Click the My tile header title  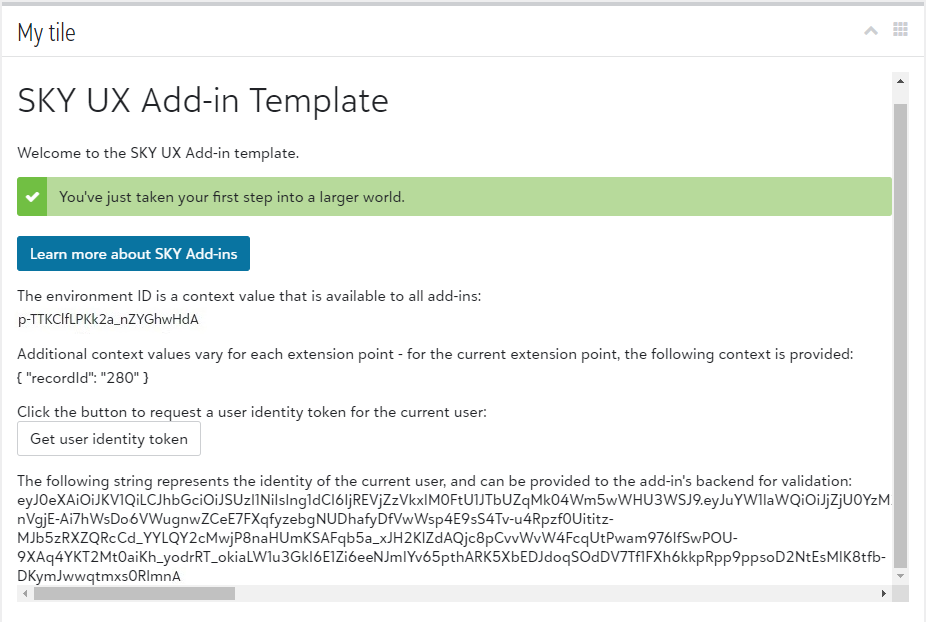point(46,32)
